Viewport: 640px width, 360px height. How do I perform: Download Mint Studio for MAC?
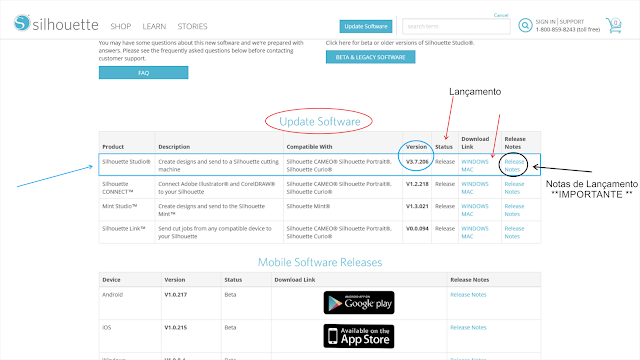[x=467, y=214]
